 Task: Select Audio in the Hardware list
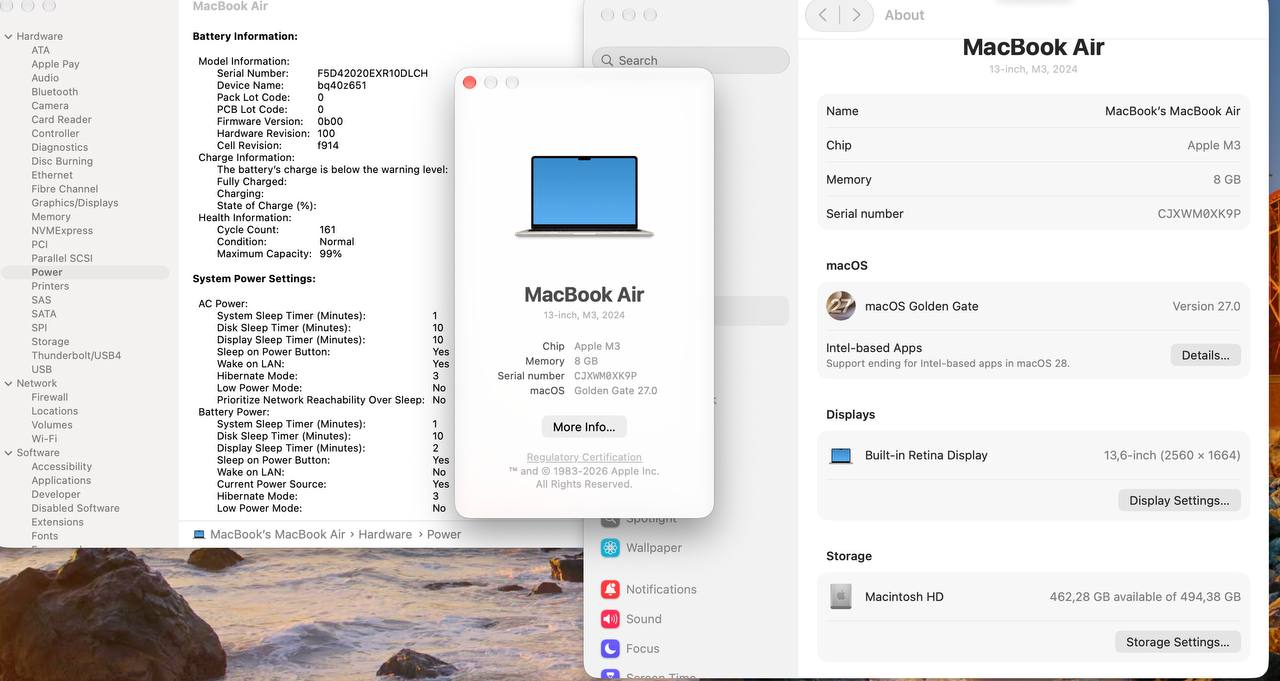[x=45, y=78]
